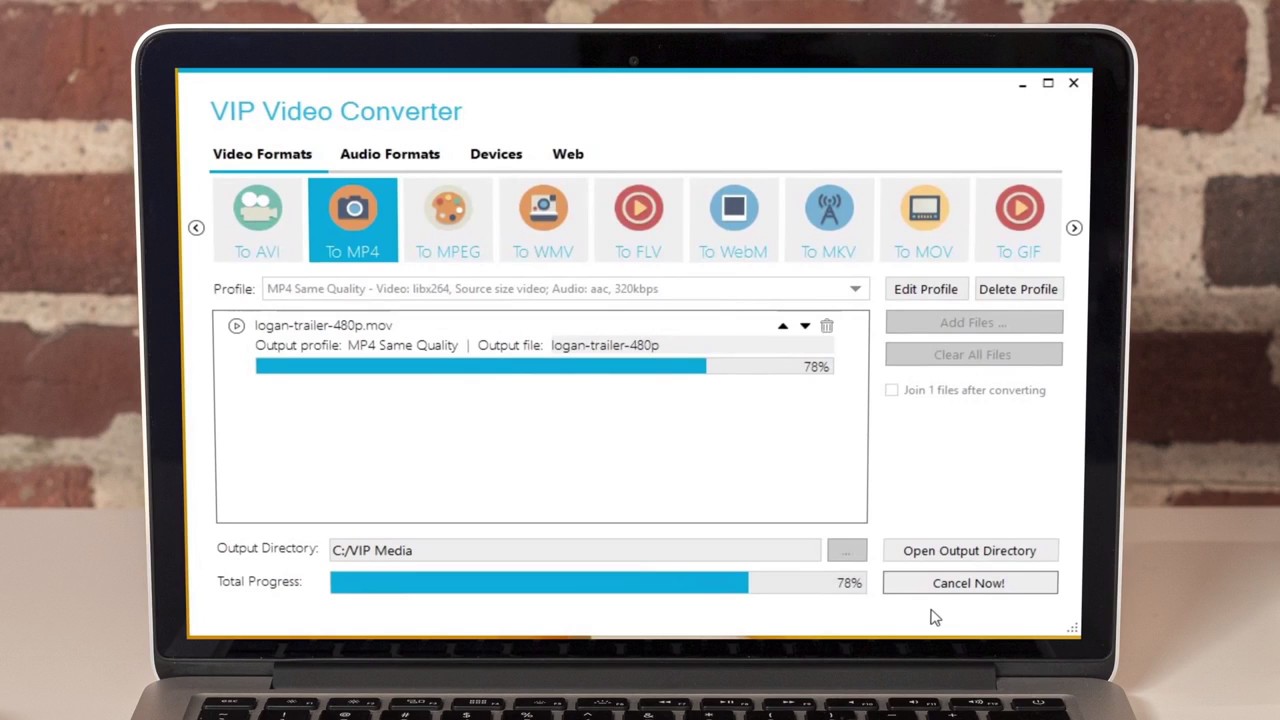The height and width of the screenshot is (720, 1280).
Task: Click the file conversion progress bar
Action: 544,367
